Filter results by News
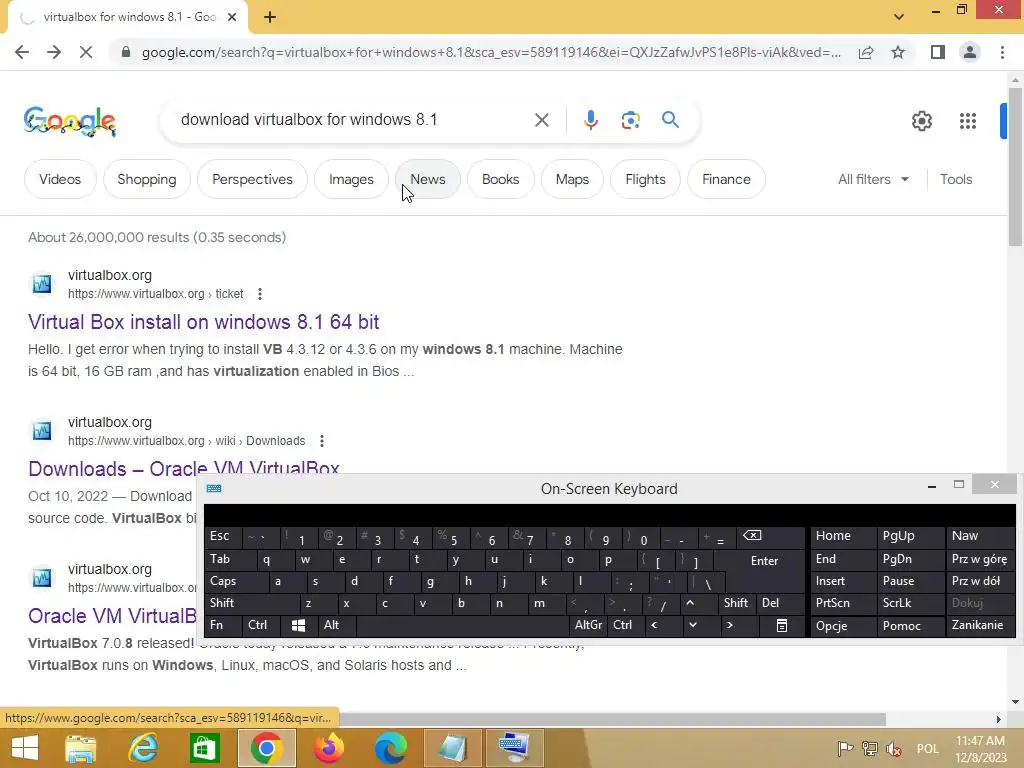The image size is (1024, 768). pos(428,179)
